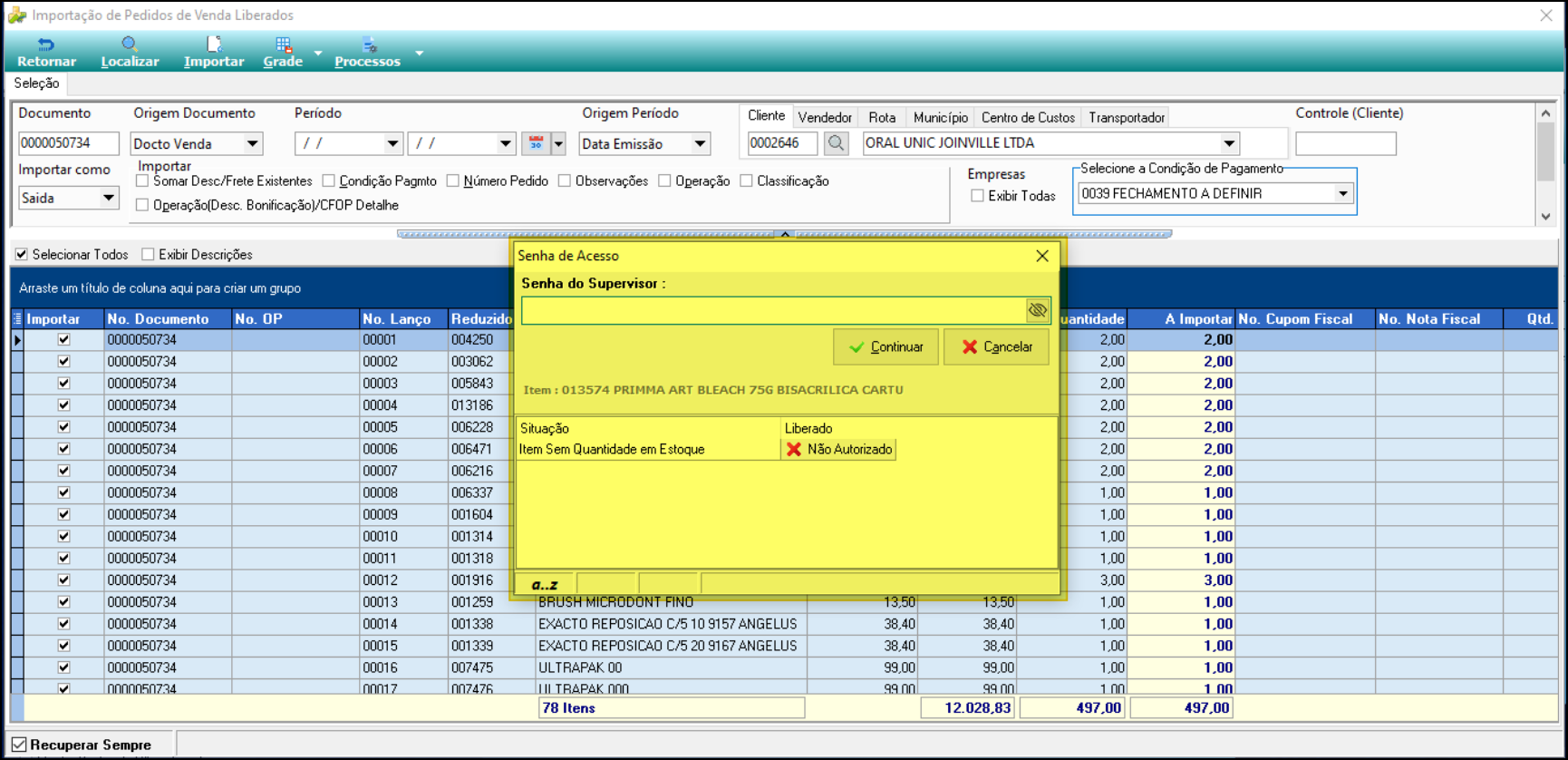Click client code field 0002646
1568x760 pixels.
[x=782, y=143]
